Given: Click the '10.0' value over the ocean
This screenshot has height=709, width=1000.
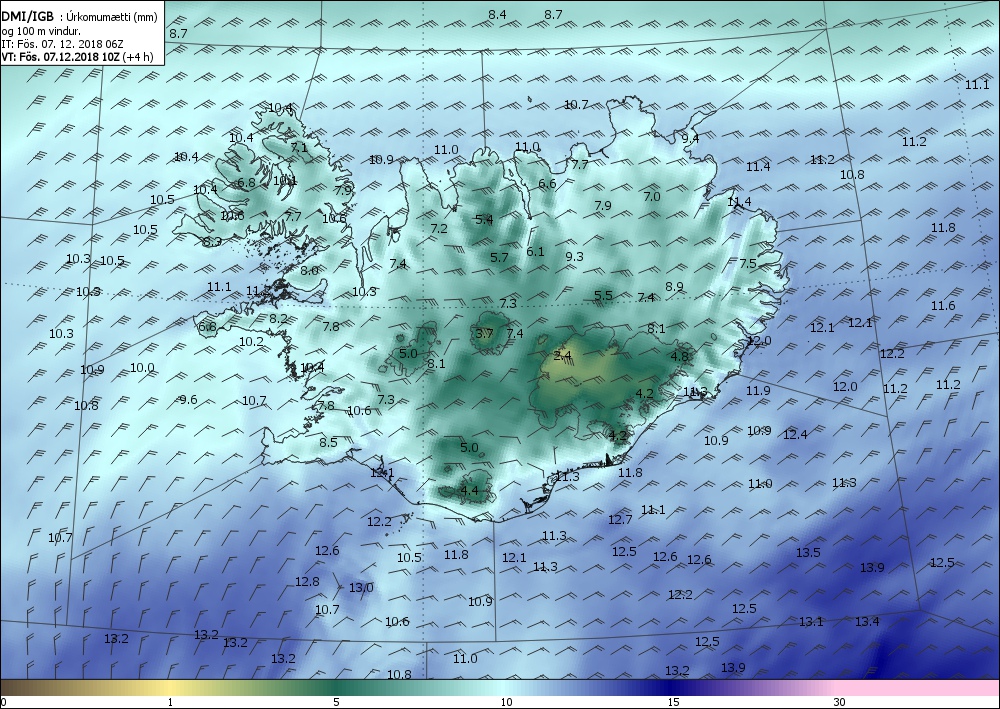Looking at the screenshot, I should 142,367.
